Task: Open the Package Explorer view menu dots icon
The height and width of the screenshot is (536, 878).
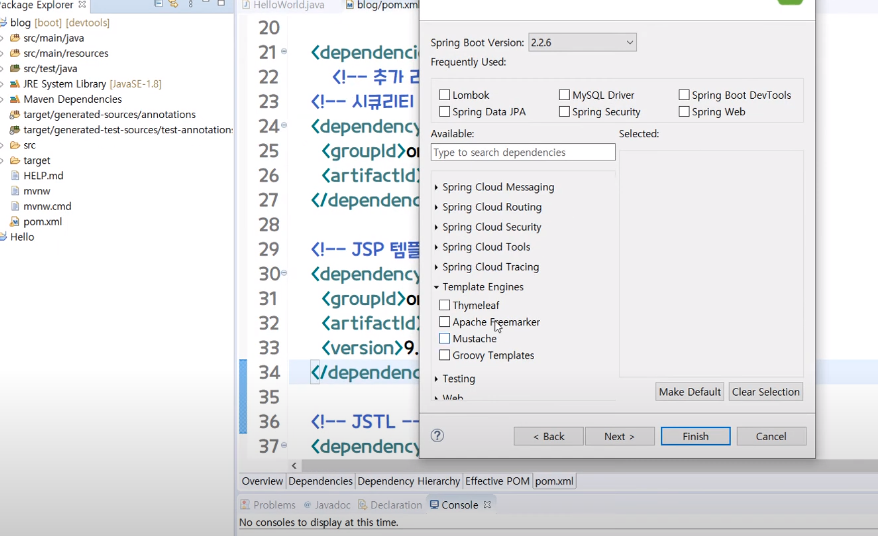Action: click(x=190, y=4)
